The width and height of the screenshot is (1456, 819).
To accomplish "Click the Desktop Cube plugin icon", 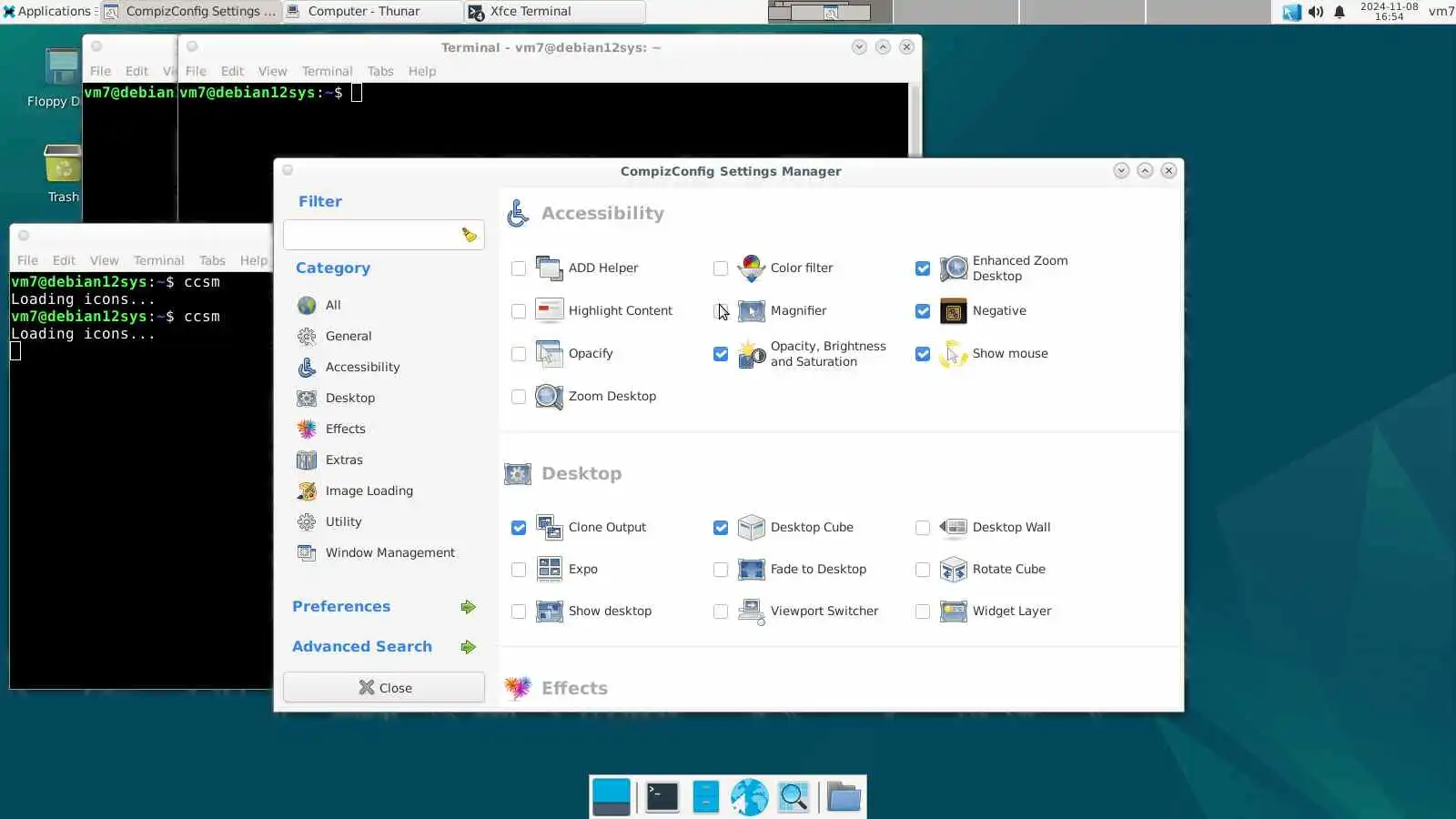I will pyautogui.click(x=752, y=528).
